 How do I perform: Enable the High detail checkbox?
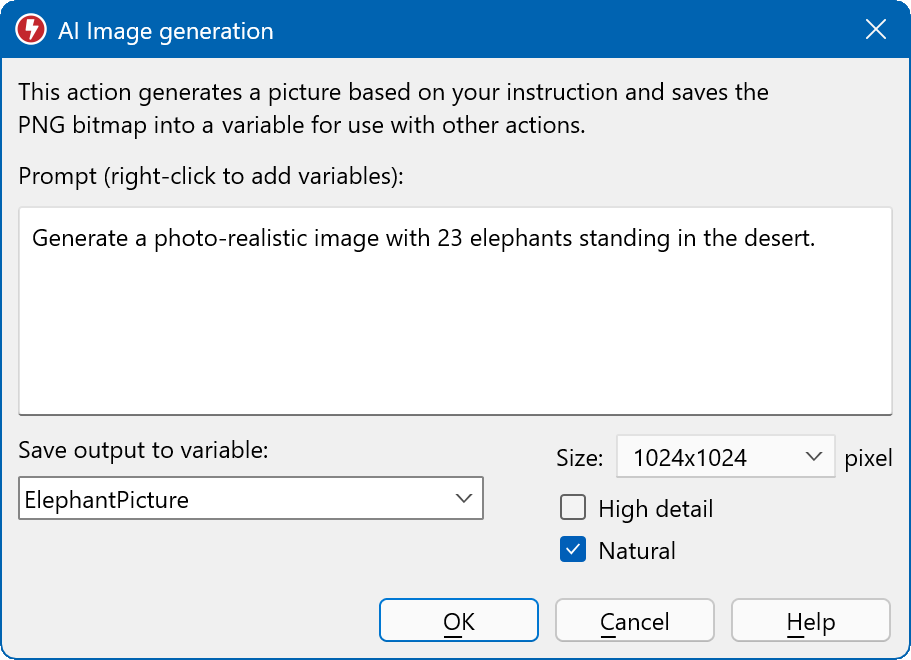(573, 508)
